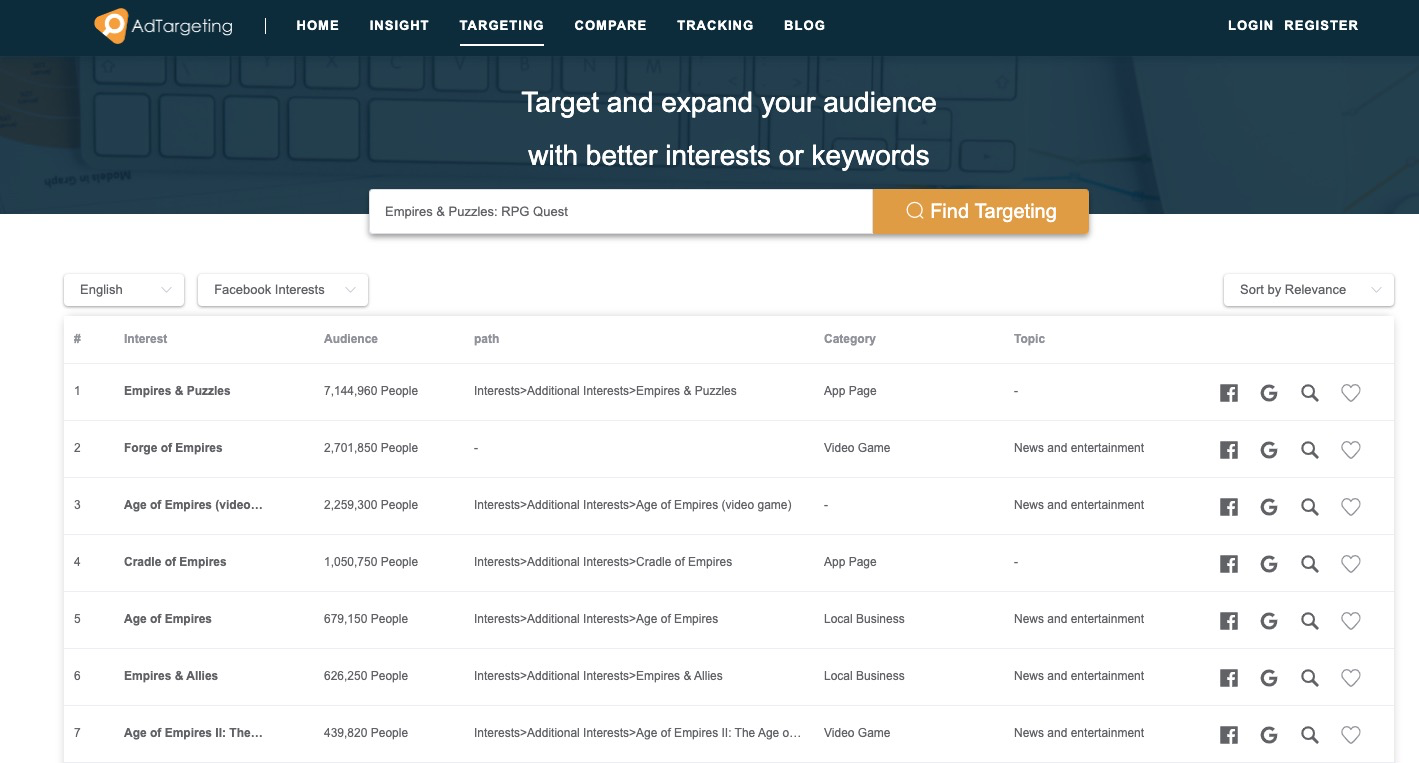Open the REGISTER link
This screenshot has height=763, width=1419.
(x=1321, y=25)
